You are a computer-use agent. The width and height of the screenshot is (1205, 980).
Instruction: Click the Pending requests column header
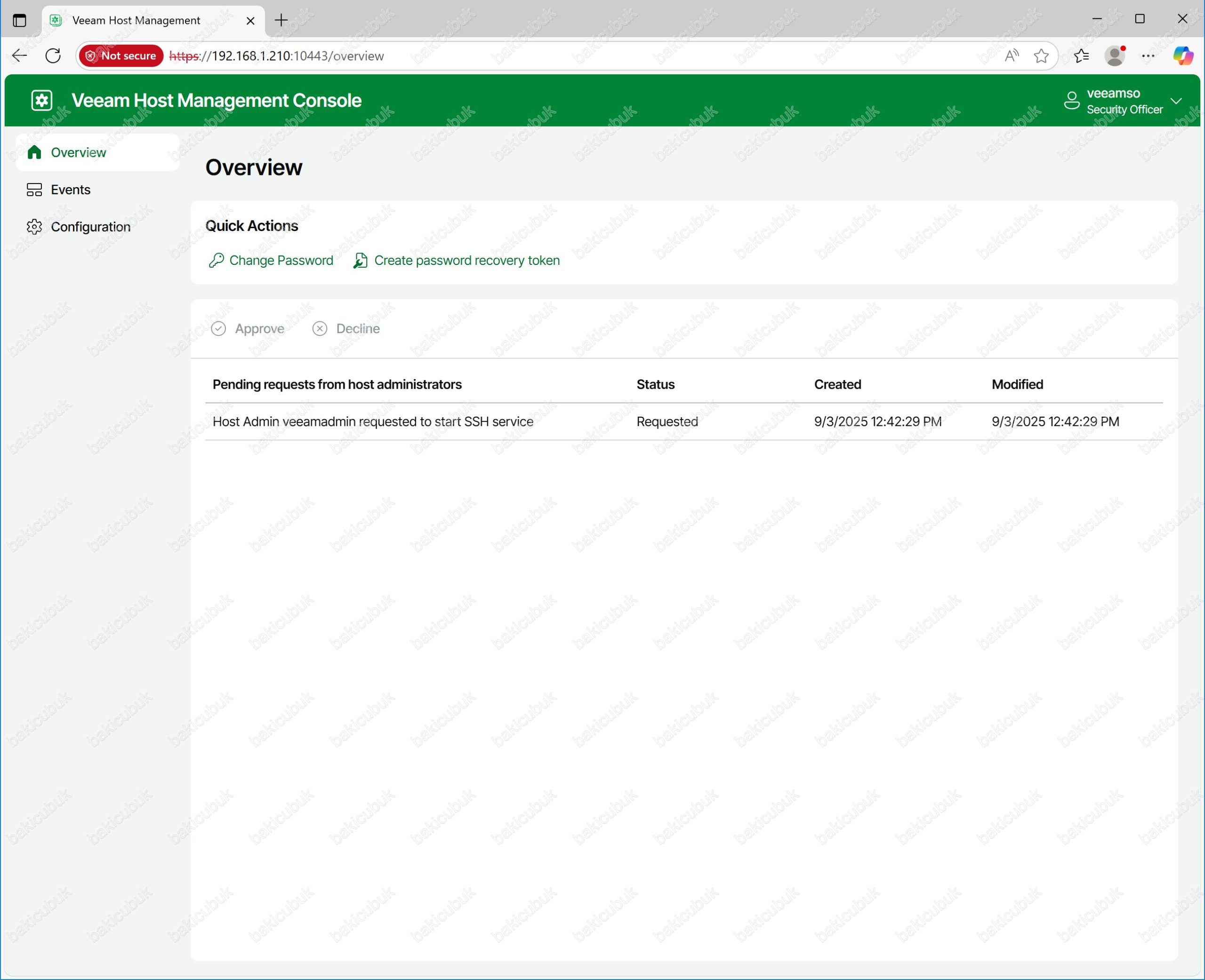[337, 384]
